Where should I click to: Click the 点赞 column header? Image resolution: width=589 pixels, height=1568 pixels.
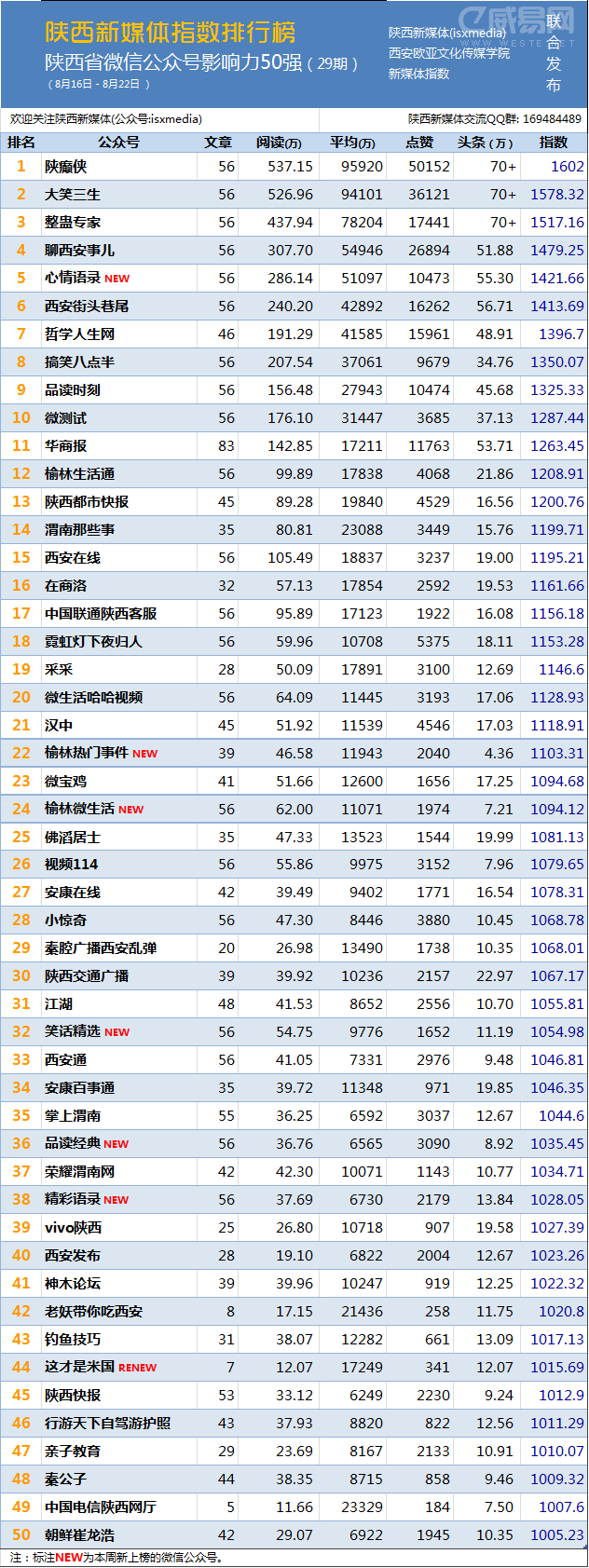click(x=420, y=143)
